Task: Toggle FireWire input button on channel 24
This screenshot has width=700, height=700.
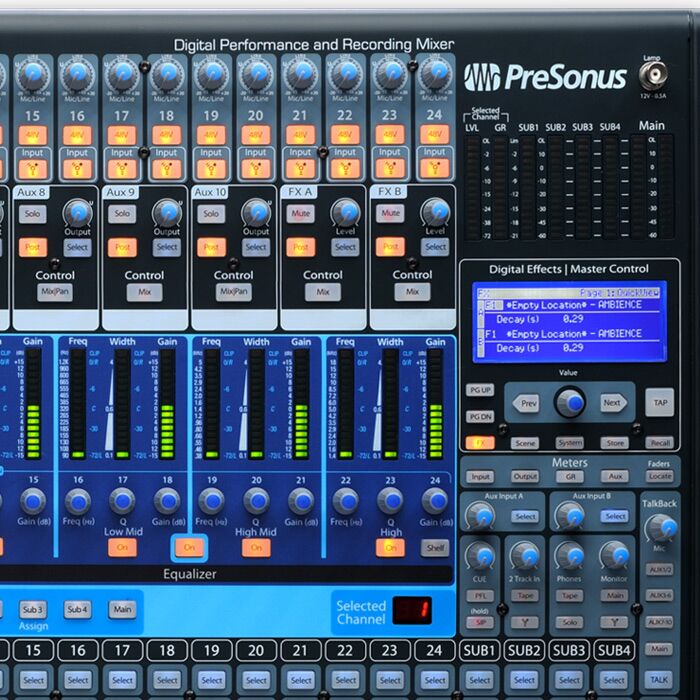Action: click(x=434, y=168)
